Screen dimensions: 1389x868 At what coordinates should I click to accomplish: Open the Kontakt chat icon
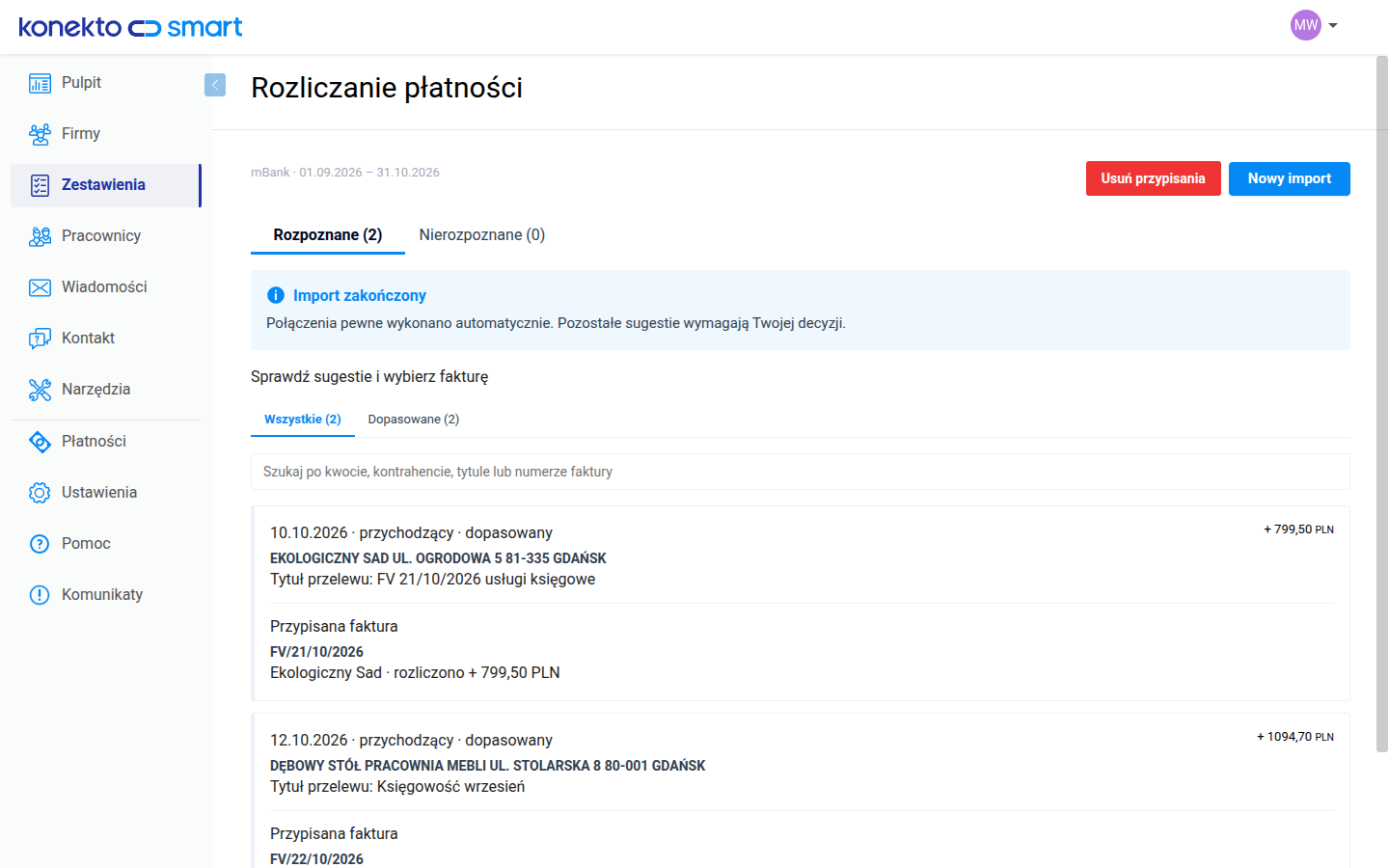point(40,339)
